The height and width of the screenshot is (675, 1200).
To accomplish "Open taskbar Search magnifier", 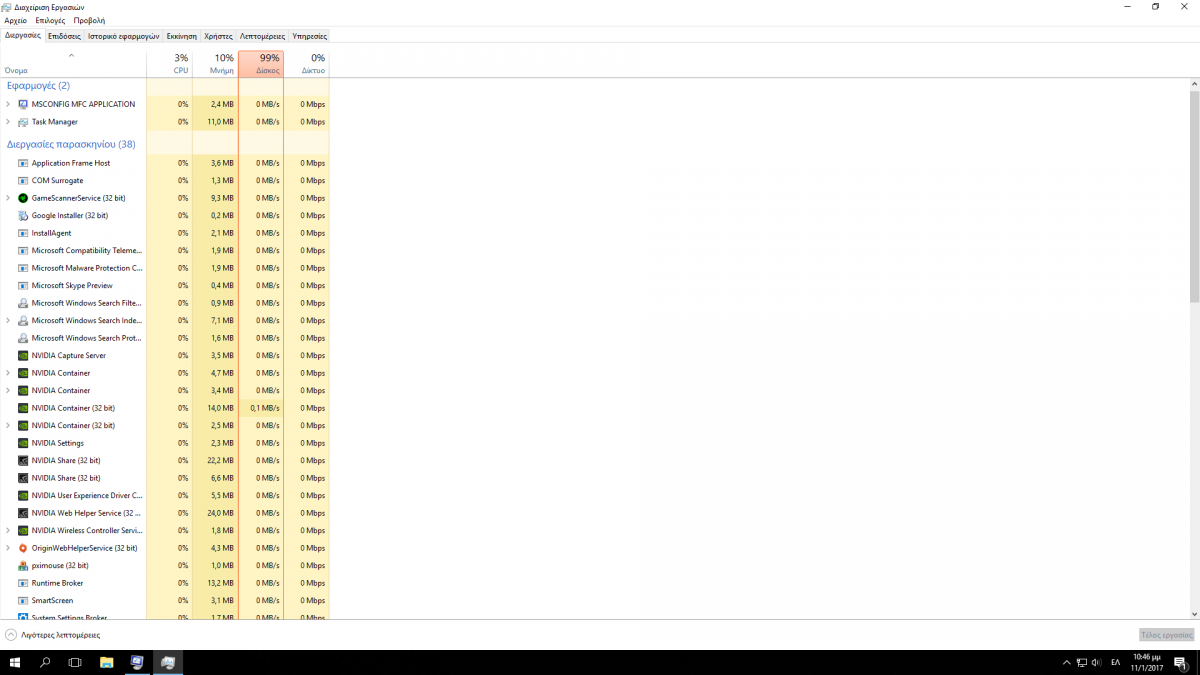I will [x=45, y=662].
